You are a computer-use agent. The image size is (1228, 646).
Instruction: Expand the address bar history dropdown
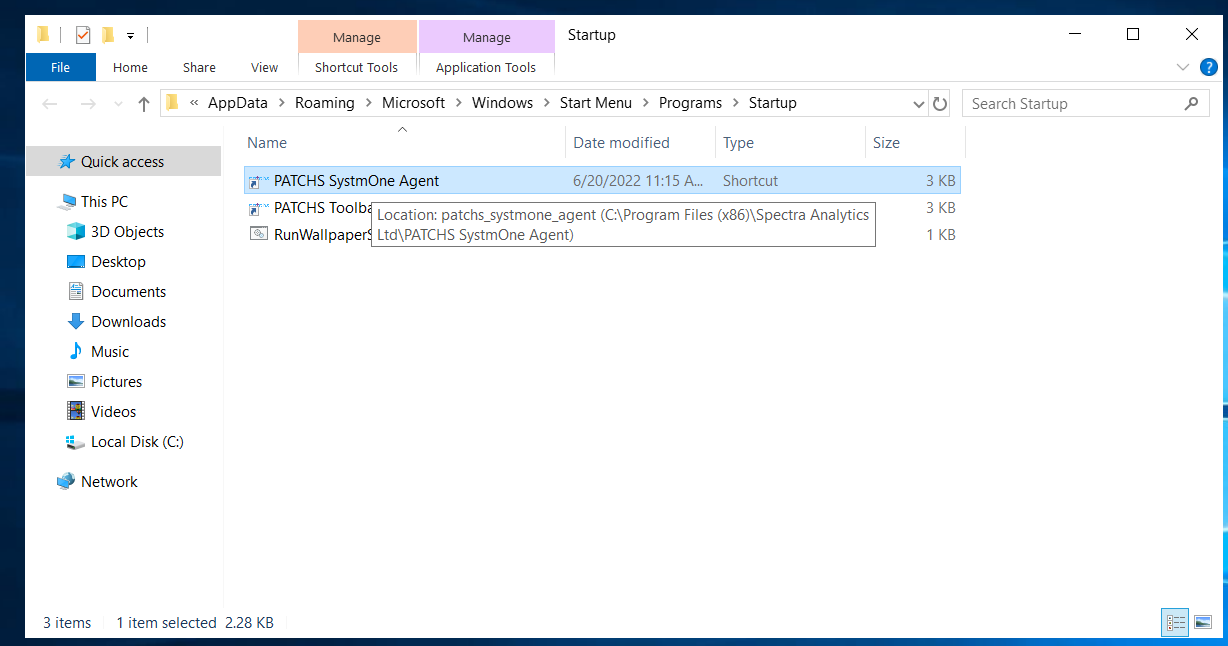(x=919, y=104)
